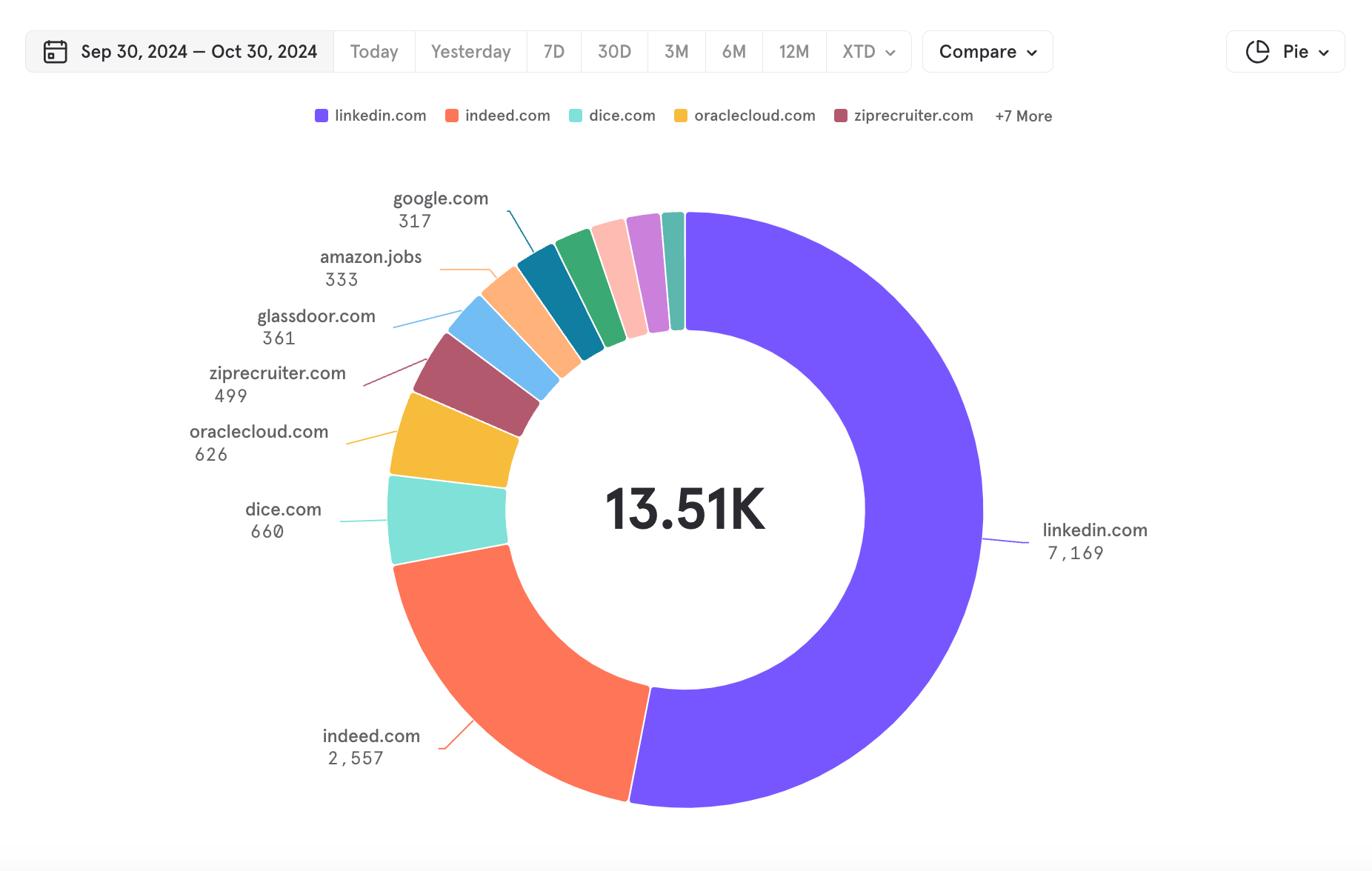Select the yellow oraclecloud.com slice
1372x871 pixels.
453,444
